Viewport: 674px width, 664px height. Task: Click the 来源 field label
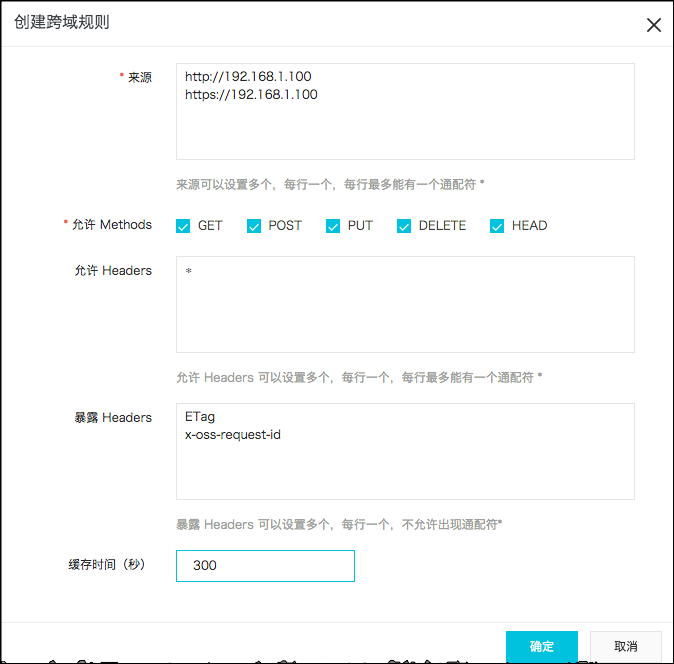point(139,77)
